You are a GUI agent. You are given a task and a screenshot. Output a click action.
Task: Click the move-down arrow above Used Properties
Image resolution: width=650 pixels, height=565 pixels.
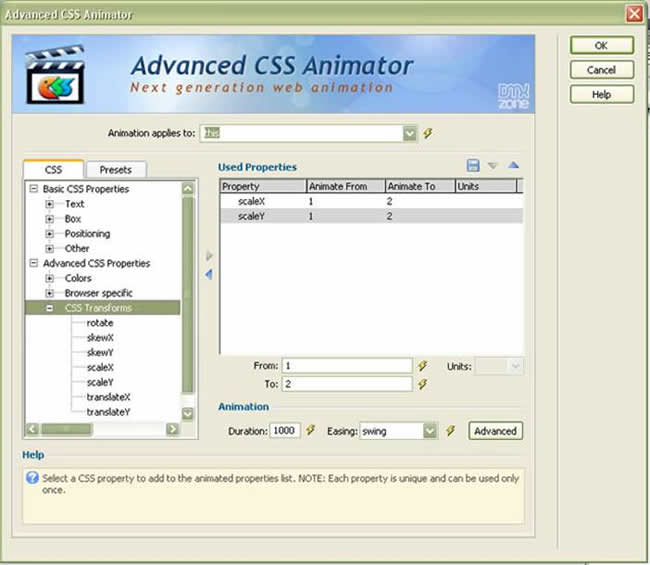(x=492, y=166)
